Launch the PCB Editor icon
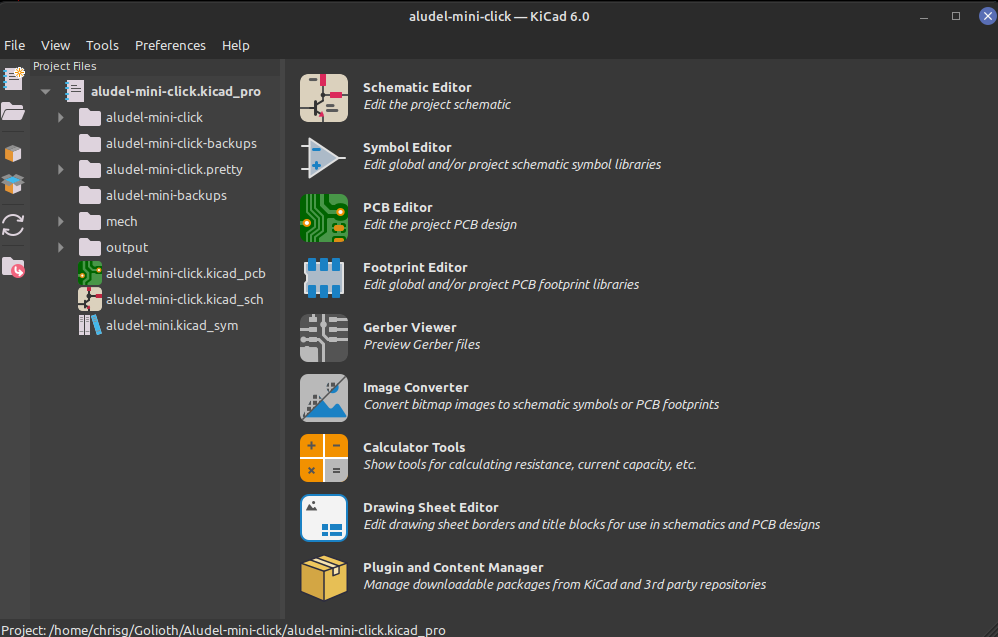Image resolution: width=998 pixels, height=637 pixels. (324, 218)
